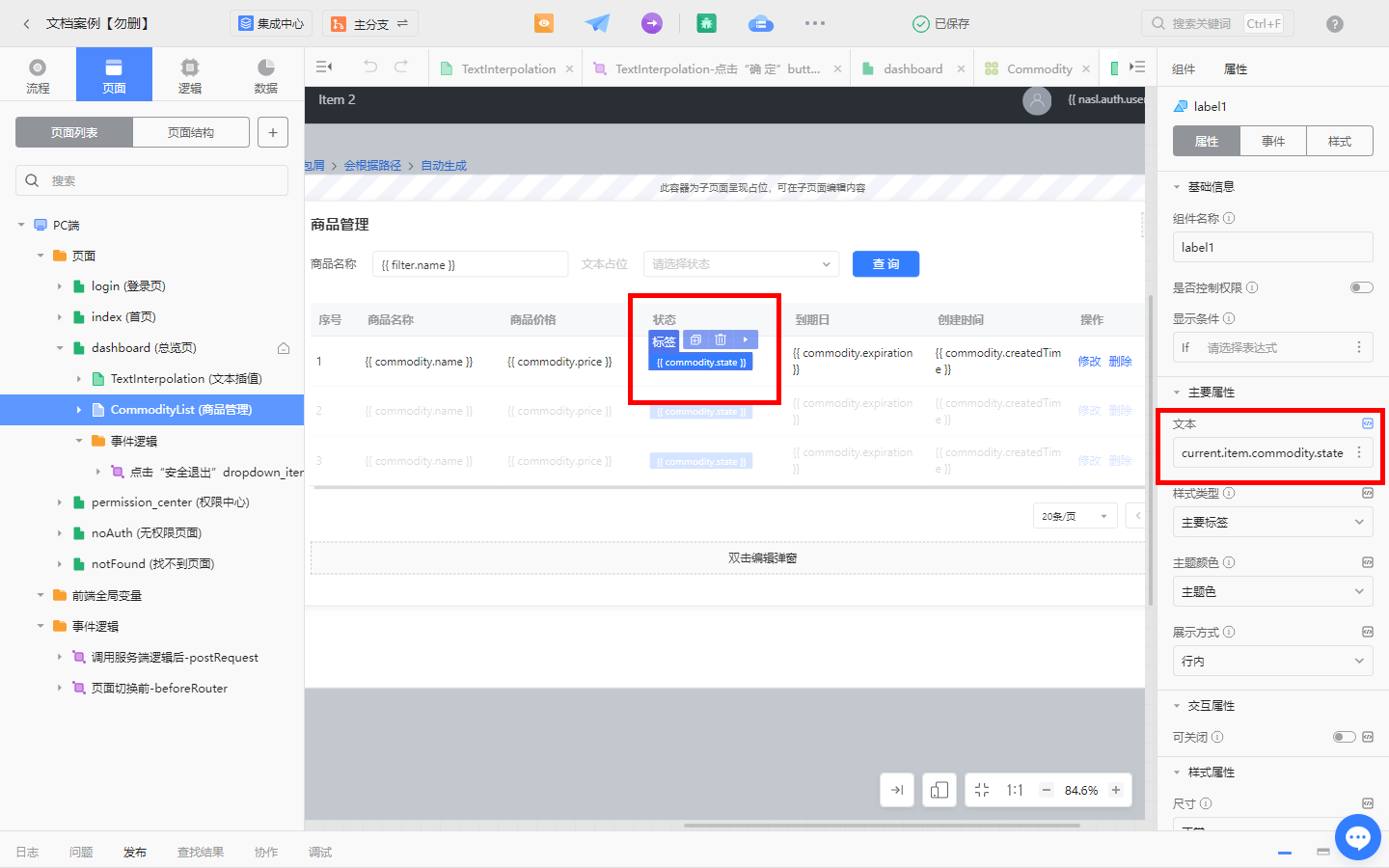Click the undo arrow icon
This screenshot has width=1389, height=868.
tap(370, 67)
